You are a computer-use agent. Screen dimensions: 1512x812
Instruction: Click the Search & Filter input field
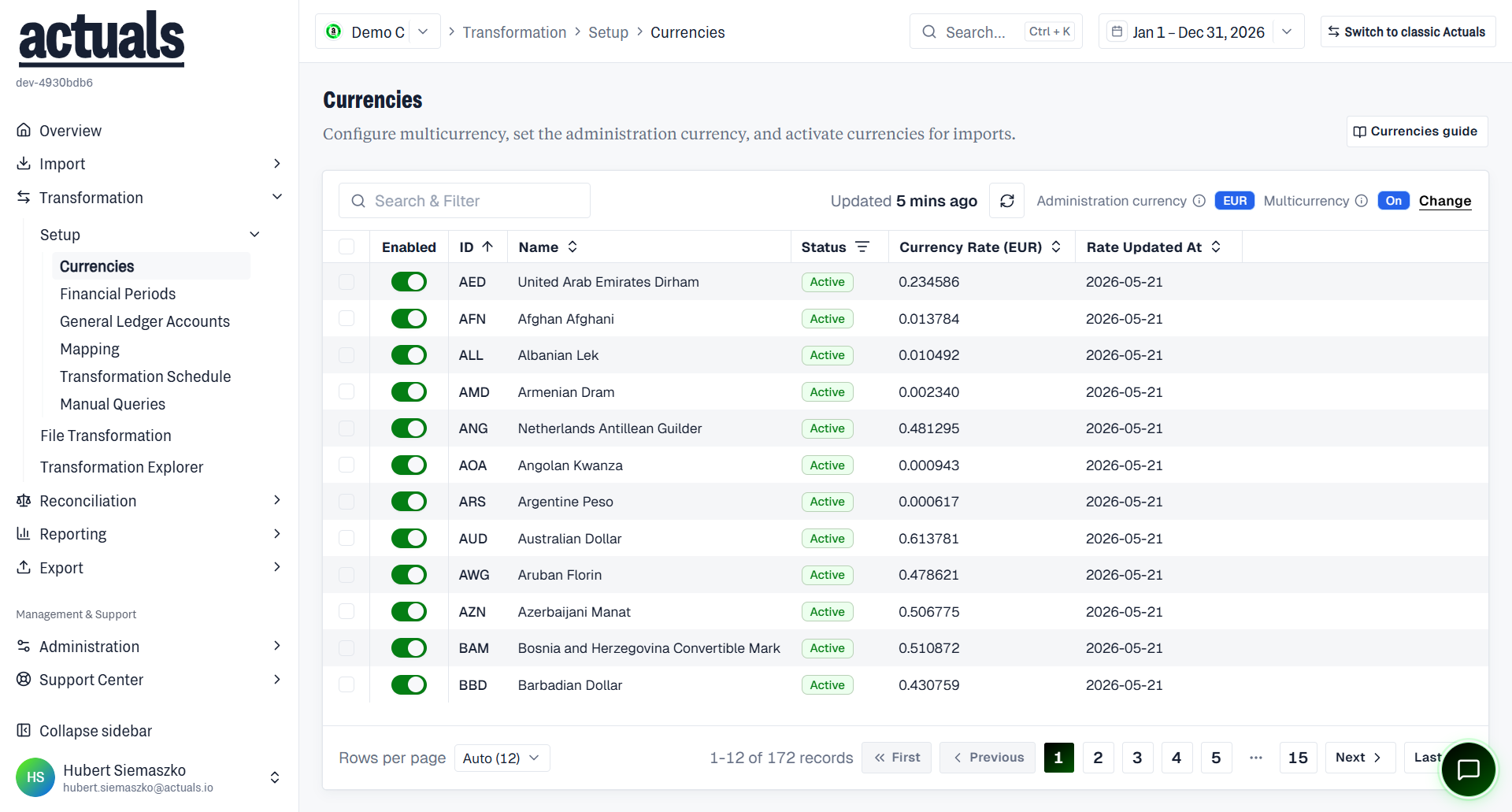pos(465,201)
